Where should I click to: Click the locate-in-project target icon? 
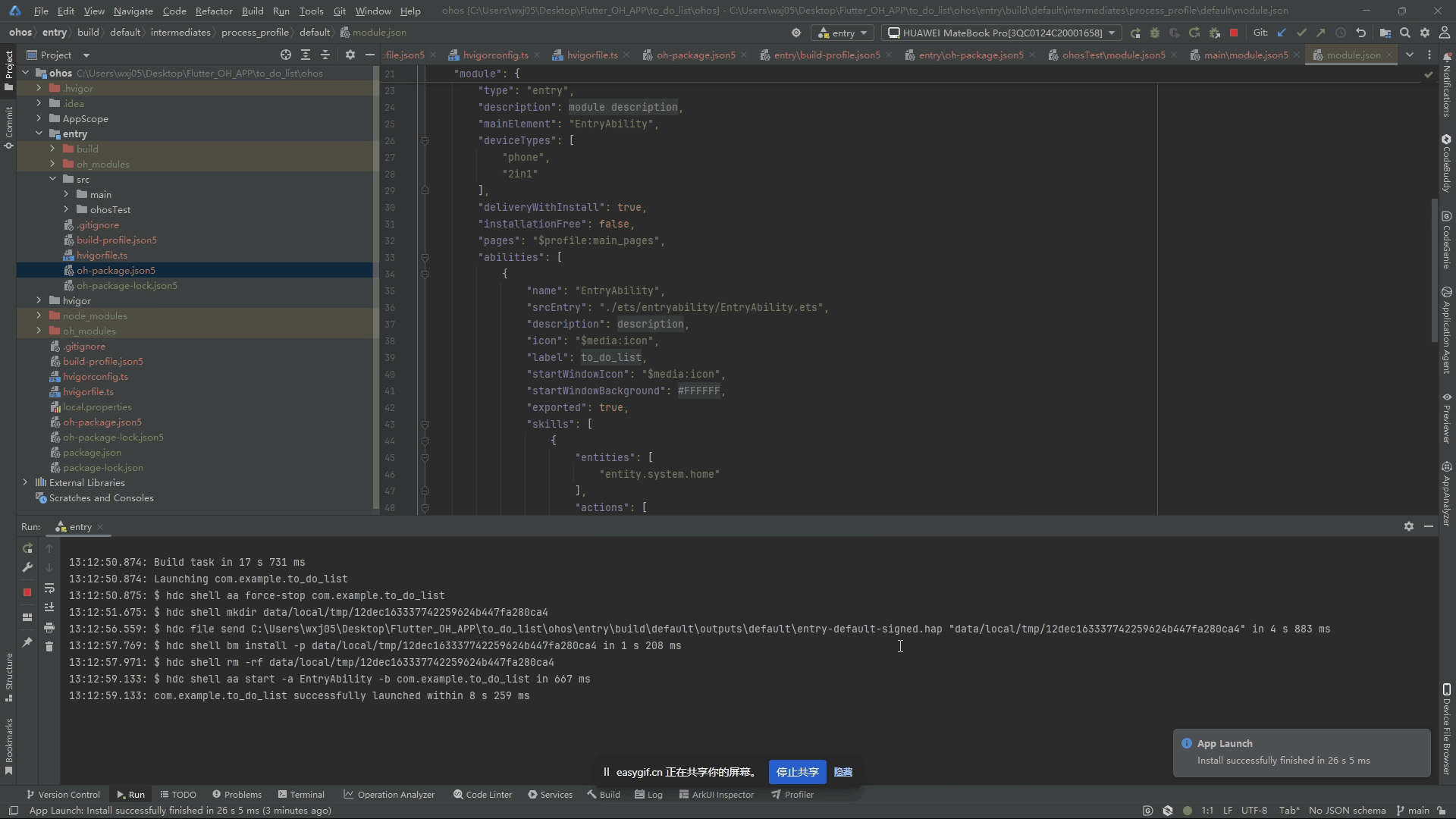pos(286,55)
